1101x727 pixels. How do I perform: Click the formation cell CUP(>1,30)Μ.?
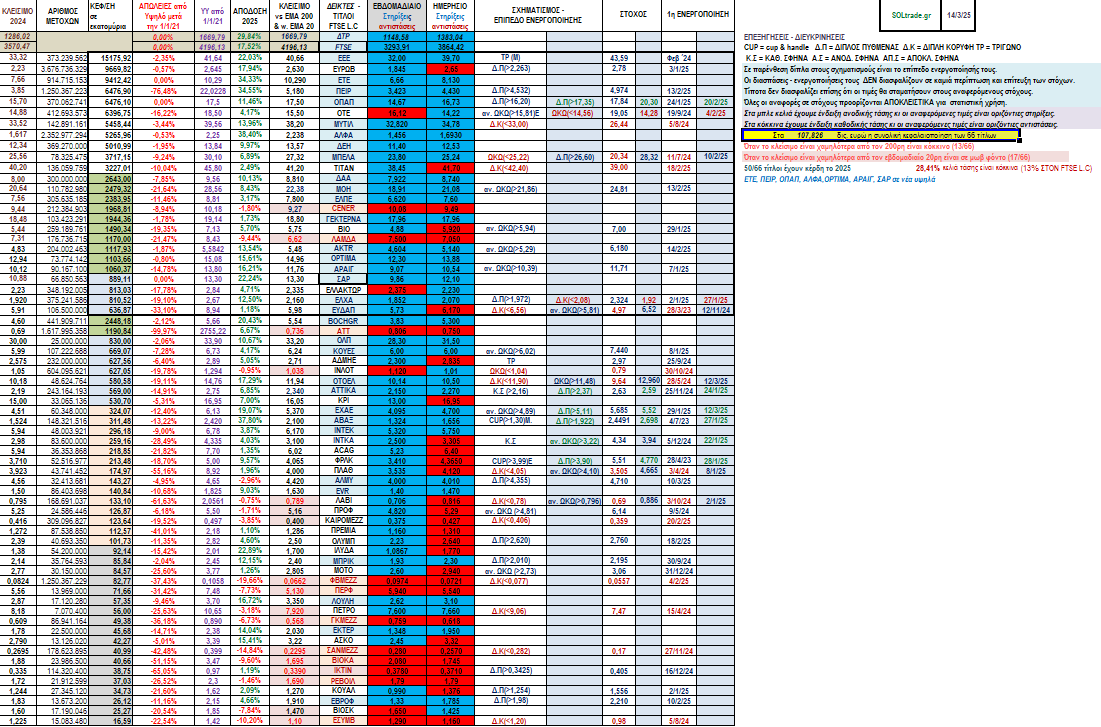click(510, 421)
